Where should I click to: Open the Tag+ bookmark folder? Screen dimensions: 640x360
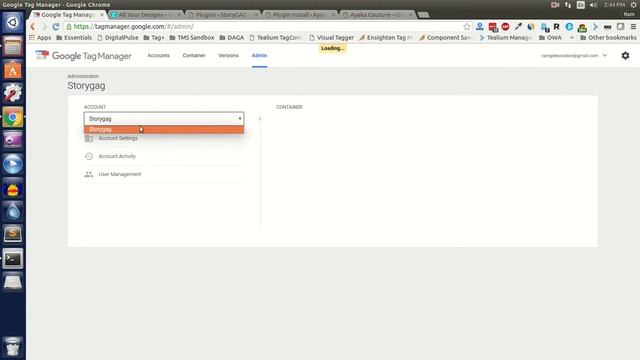(154, 38)
